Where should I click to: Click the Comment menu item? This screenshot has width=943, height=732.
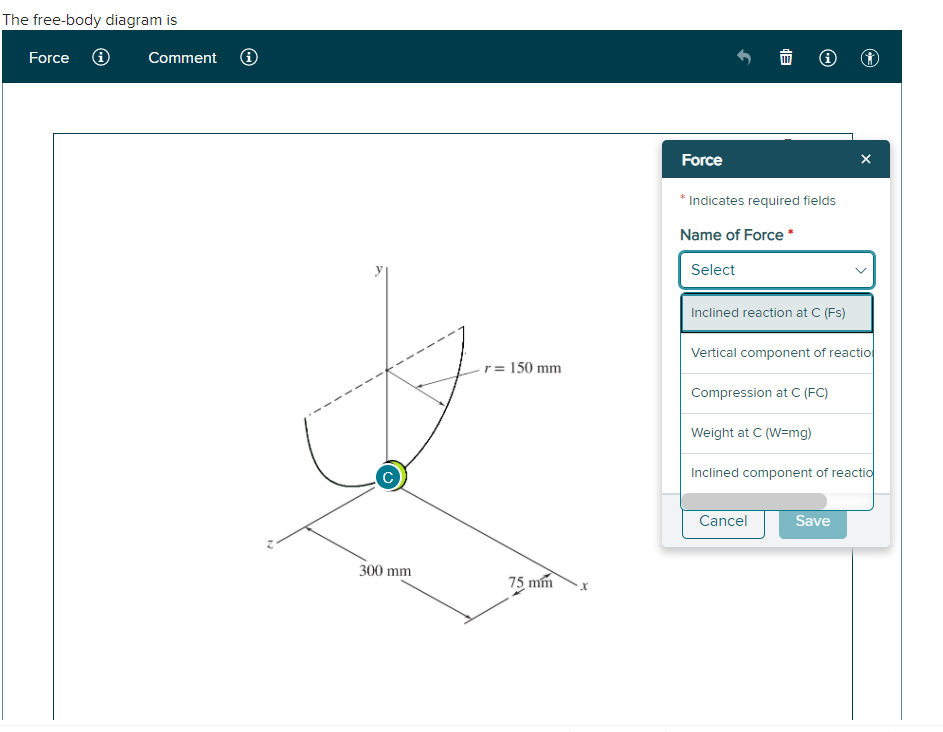tap(182, 57)
